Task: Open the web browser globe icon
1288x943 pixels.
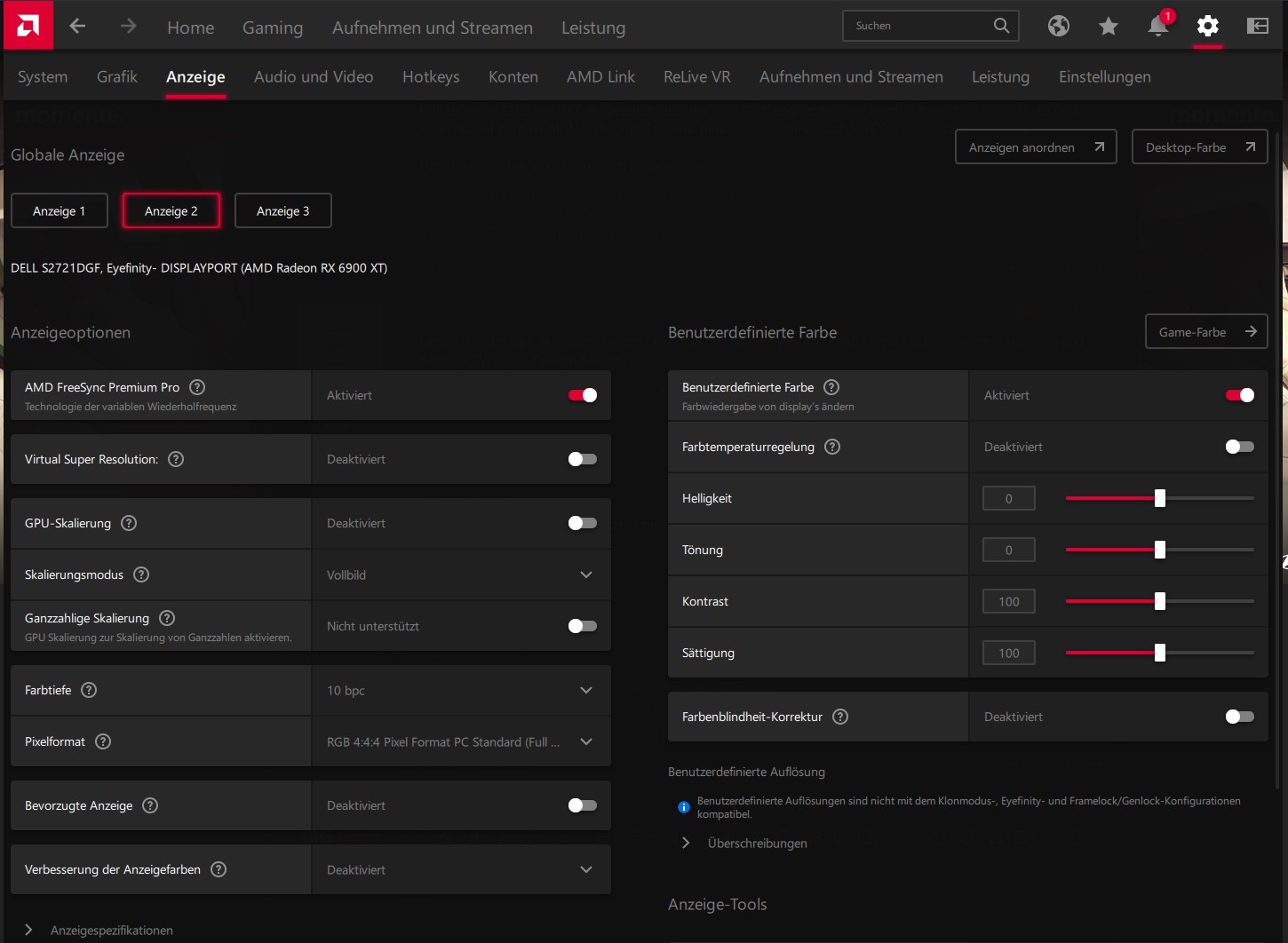Action: click(1059, 26)
